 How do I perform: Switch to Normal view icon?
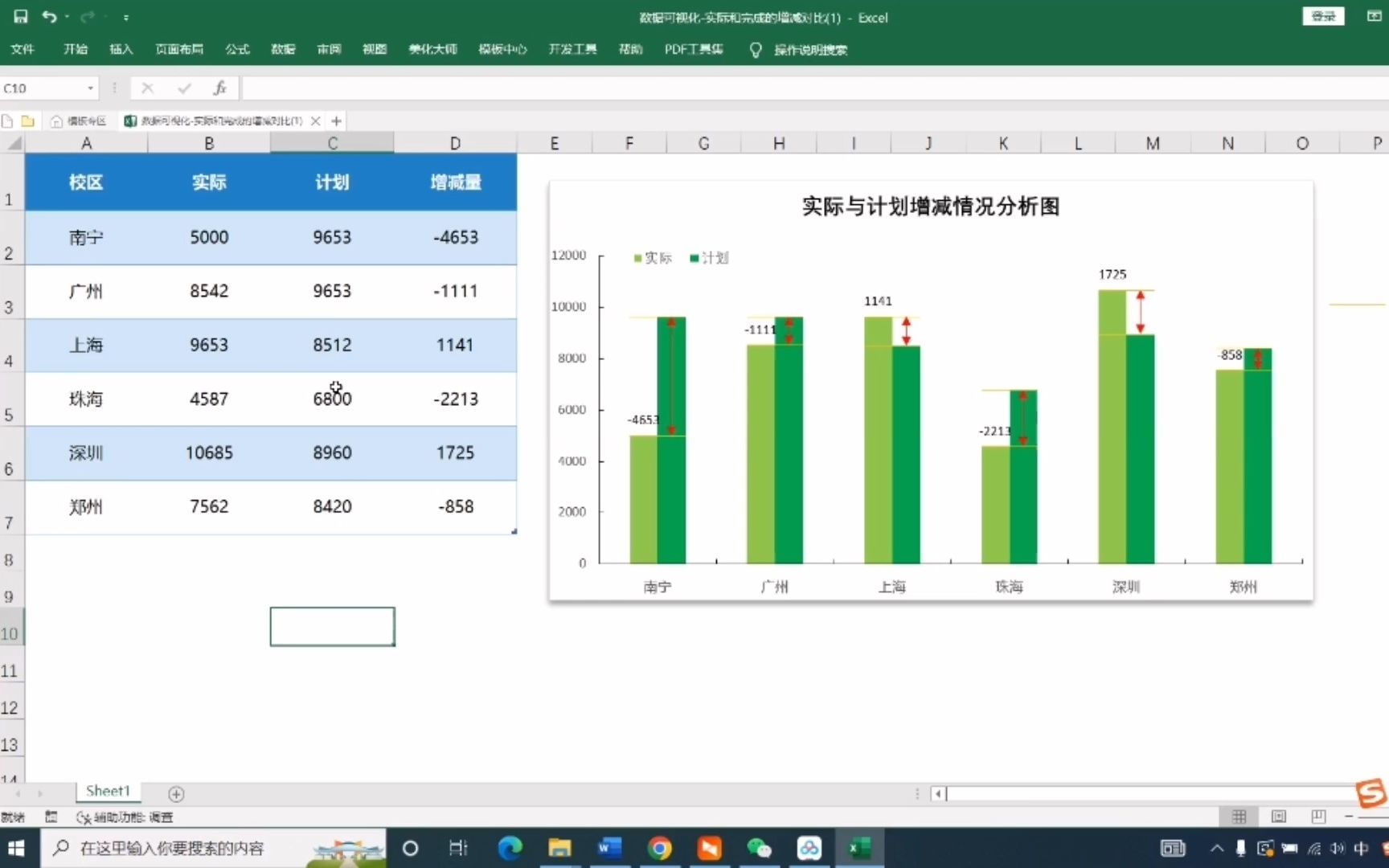click(x=1239, y=817)
